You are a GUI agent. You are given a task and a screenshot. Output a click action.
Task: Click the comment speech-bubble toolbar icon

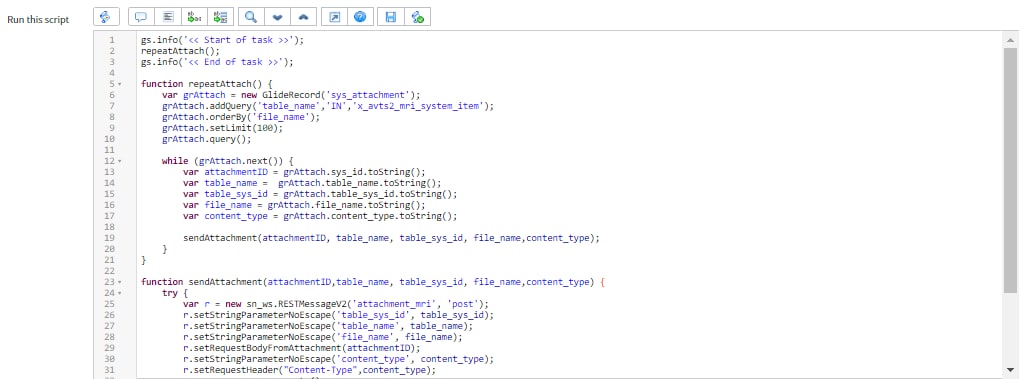click(141, 17)
